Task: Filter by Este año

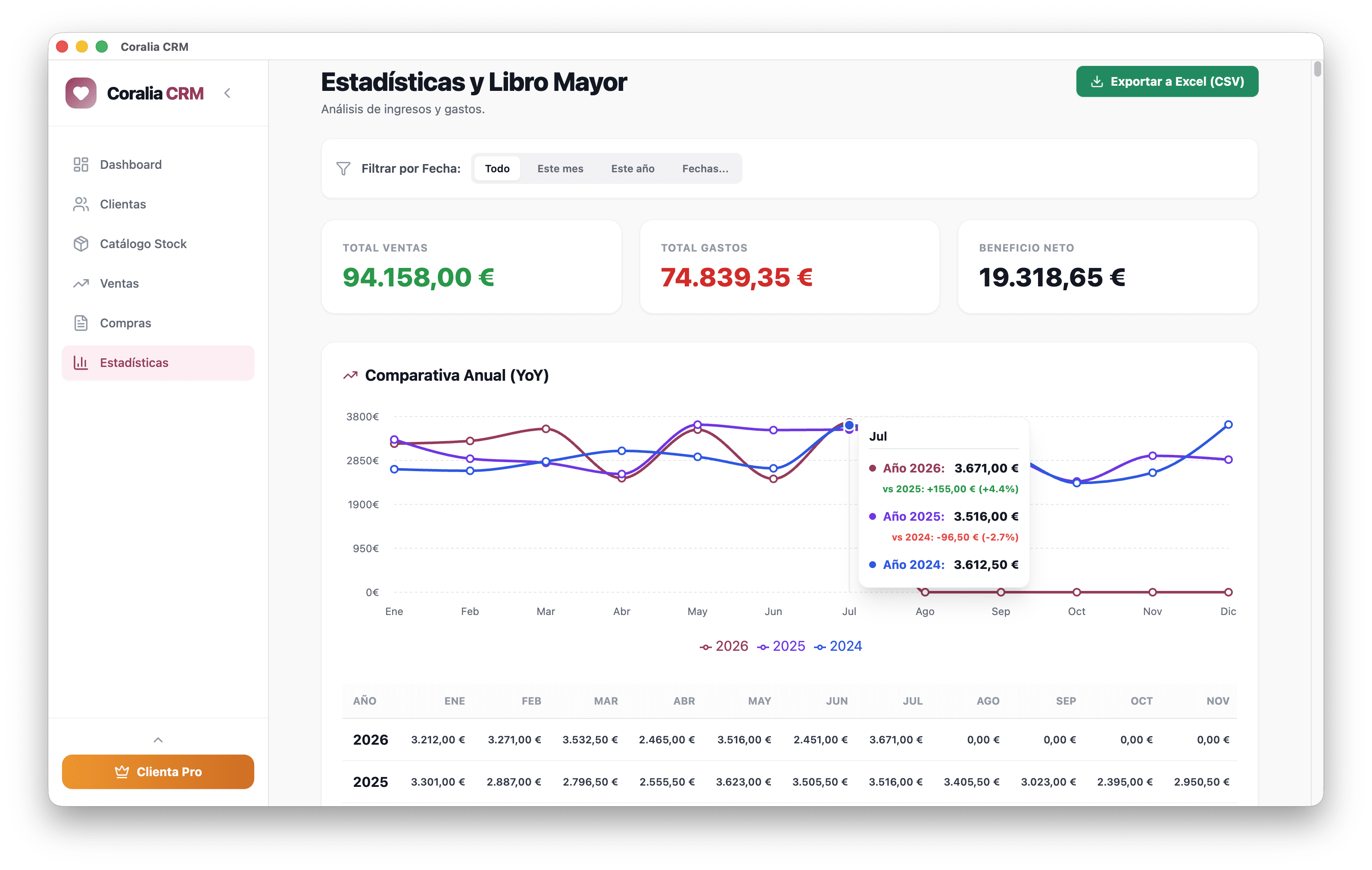Action: [x=633, y=168]
